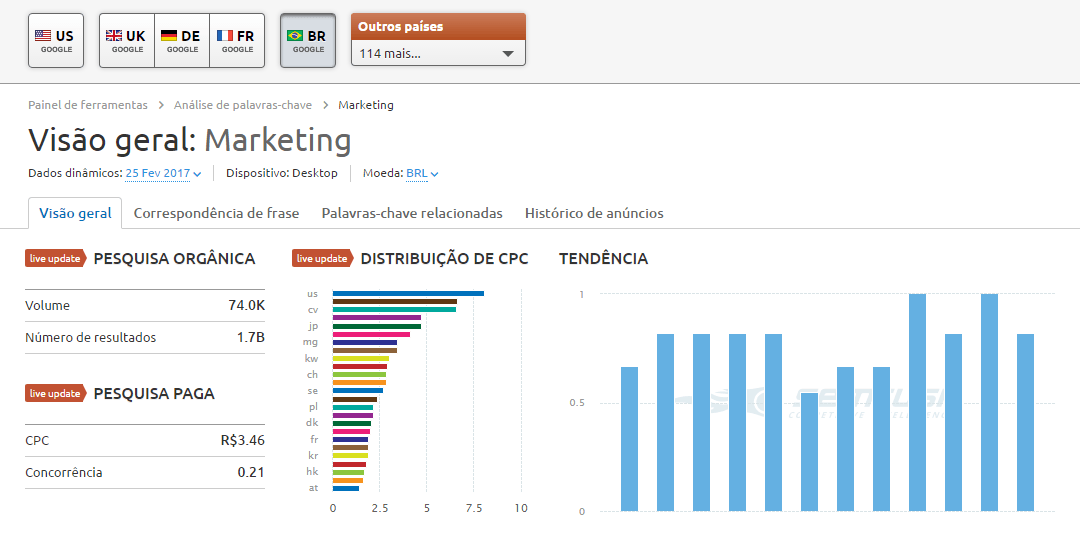Select the FR Google database button
1080x536 pixels.
point(237,41)
